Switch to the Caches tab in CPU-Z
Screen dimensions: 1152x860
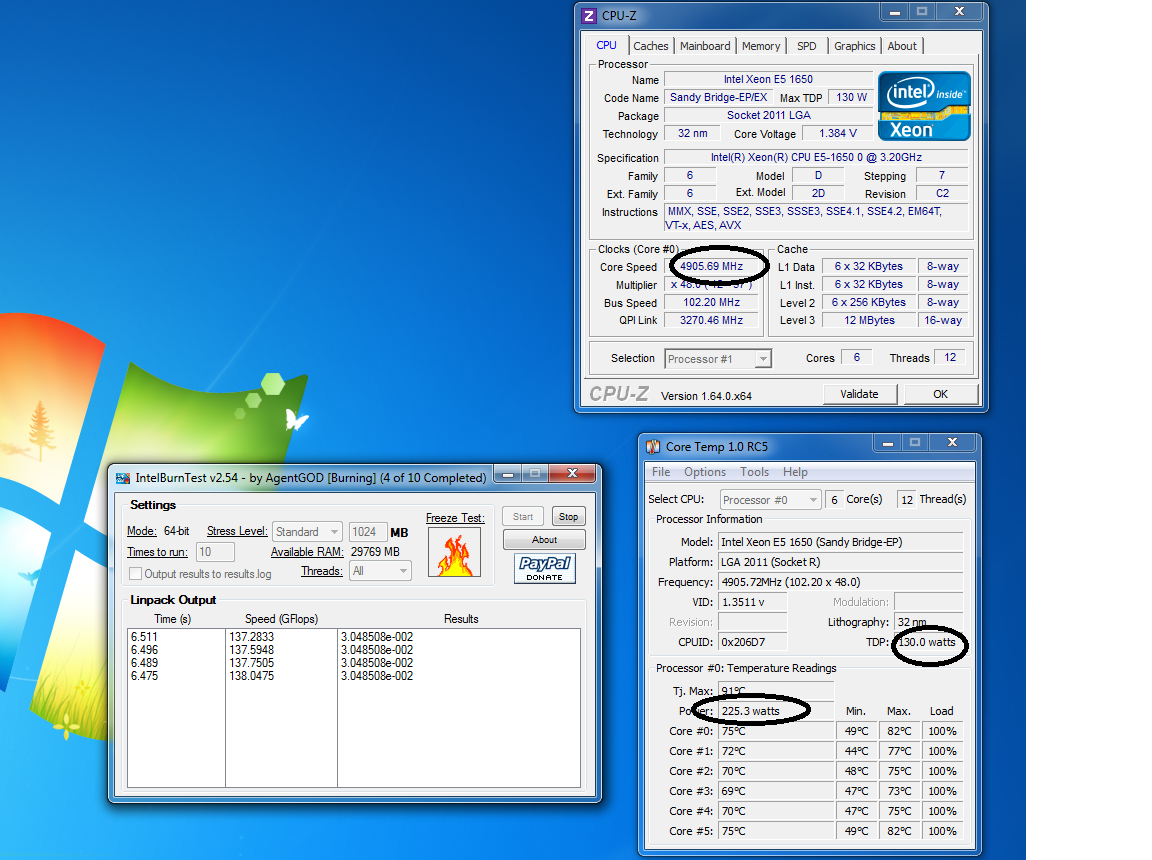pos(651,46)
